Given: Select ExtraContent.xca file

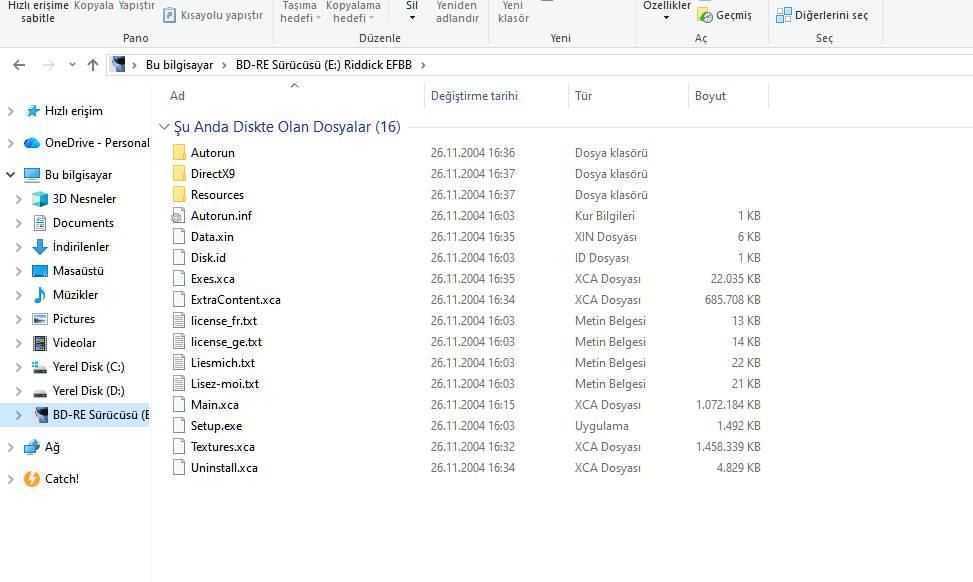Looking at the screenshot, I should 236,300.
